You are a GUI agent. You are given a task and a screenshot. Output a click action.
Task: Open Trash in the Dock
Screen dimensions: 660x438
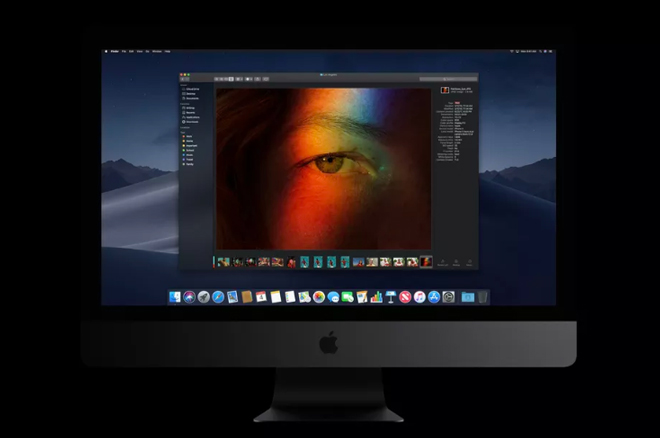pyautogui.click(x=482, y=297)
